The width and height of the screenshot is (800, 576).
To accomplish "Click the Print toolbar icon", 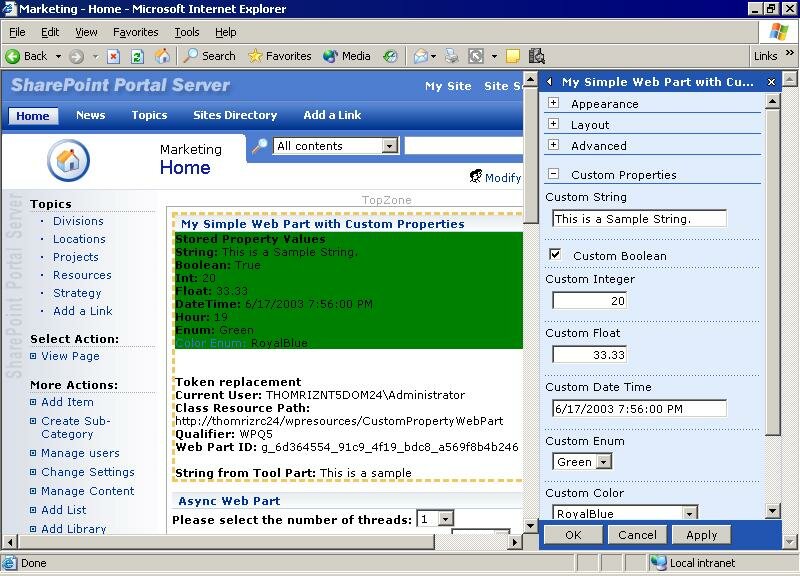I will pos(452,56).
